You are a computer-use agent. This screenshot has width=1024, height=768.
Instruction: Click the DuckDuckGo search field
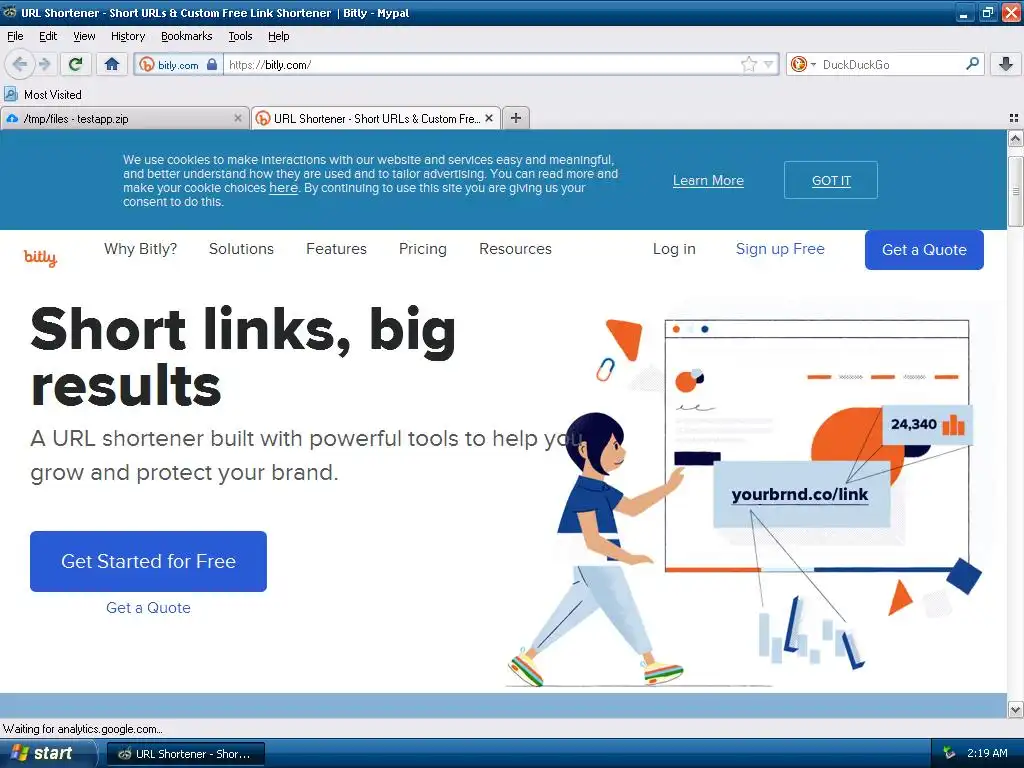pos(891,64)
